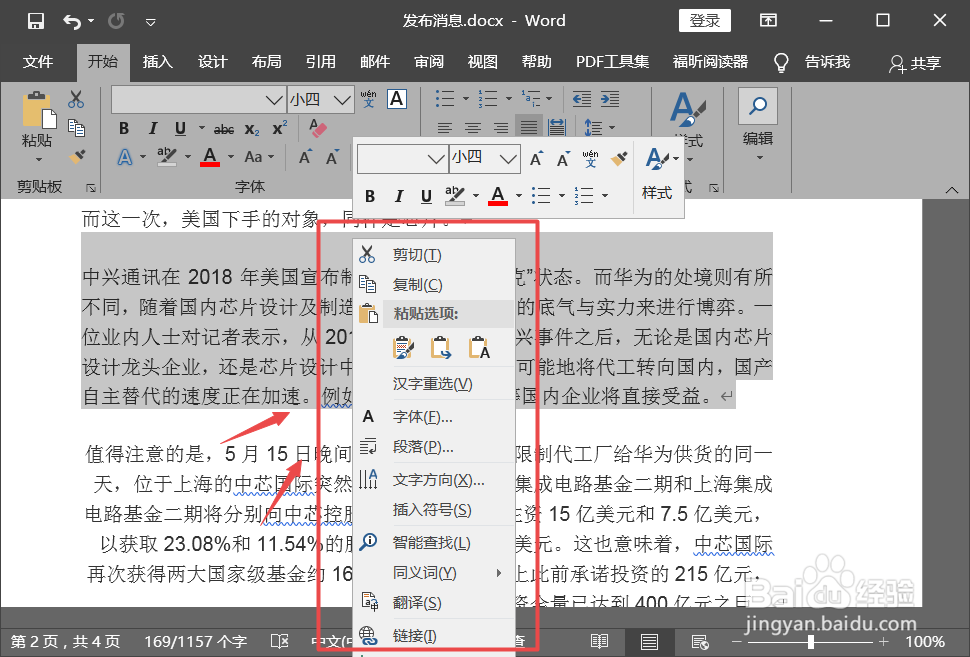The image size is (970, 657).
Task: Click the 登录 sign-in button
Action: point(705,20)
